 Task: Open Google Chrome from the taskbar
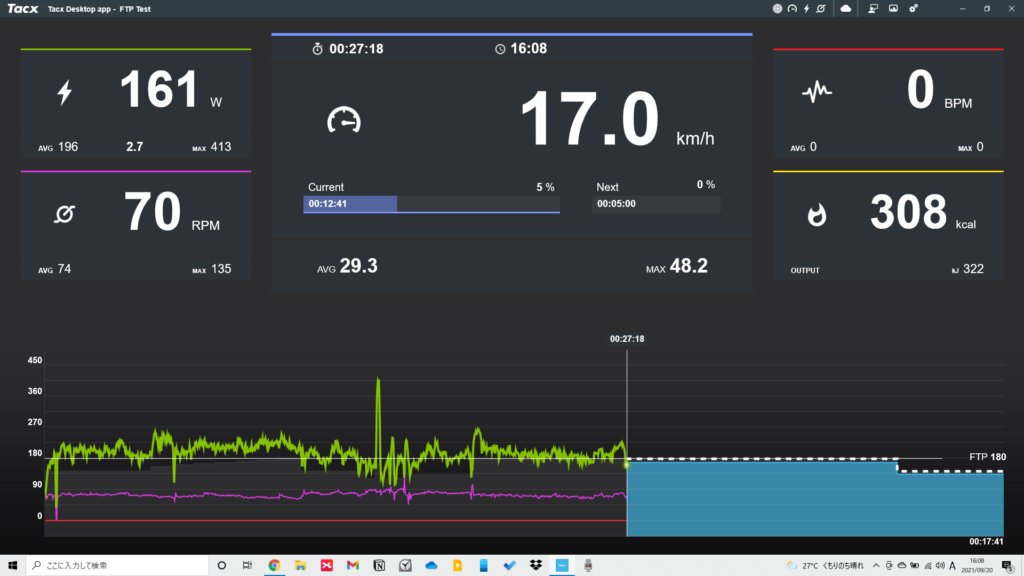(274, 565)
